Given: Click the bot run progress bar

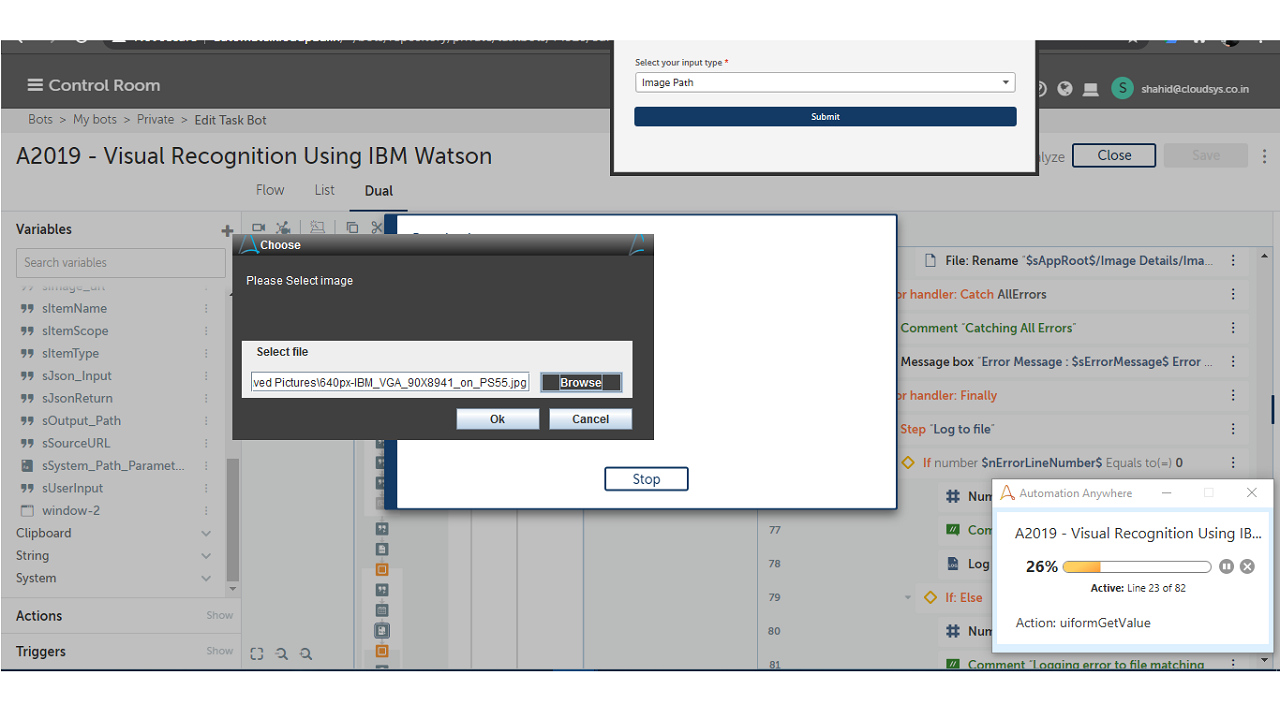Looking at the screenshot, I should pos(1137,567).
